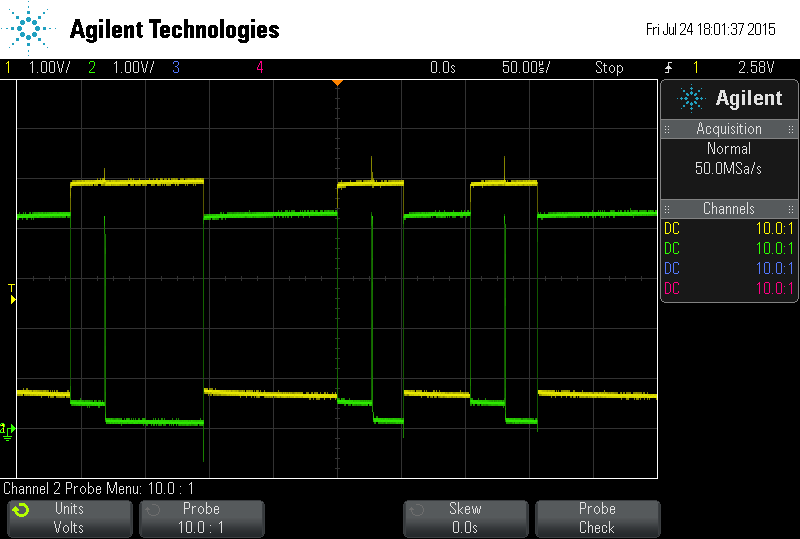Click the trigger source channel 1 indicator
The width and height of the screenshot is (800, 539).
click(696, 67)
